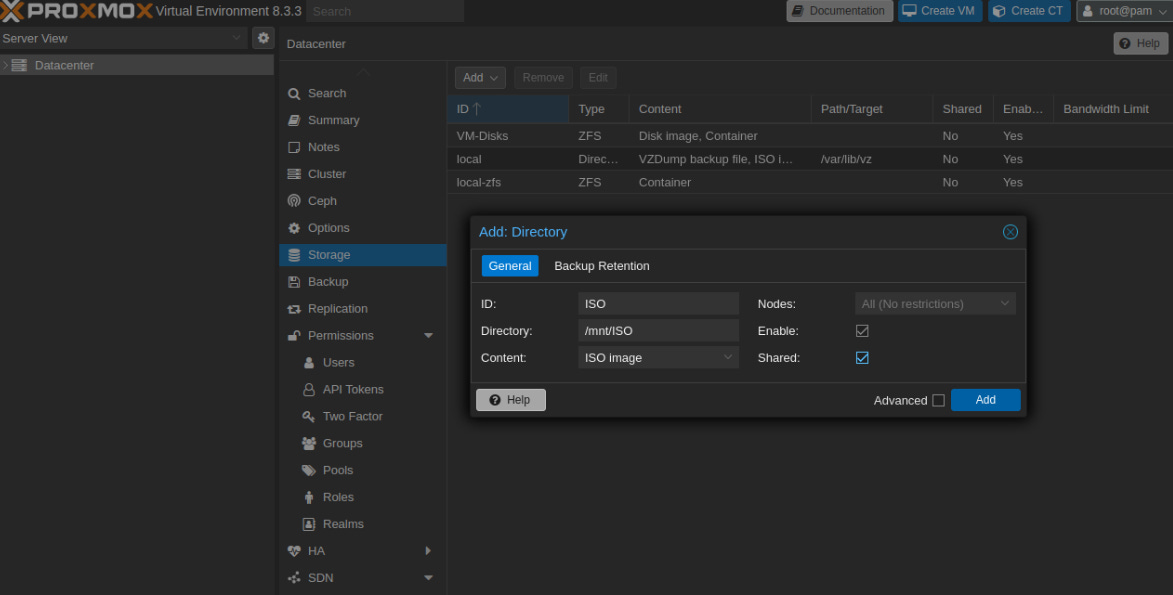Click the Shared column header
This screenshot has width=1173, height=595.
(x=963, y=109)
